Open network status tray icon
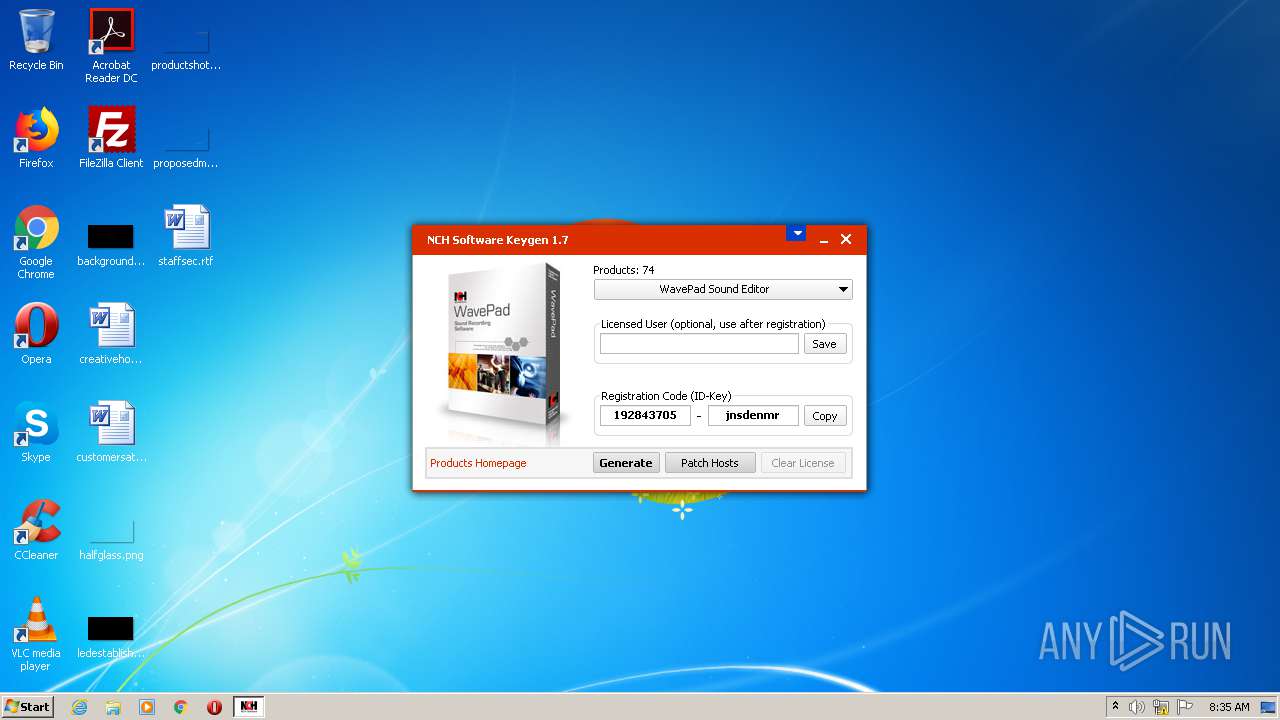The height and width of the screenshot is (720, 1280). [x=1161, y=707]
